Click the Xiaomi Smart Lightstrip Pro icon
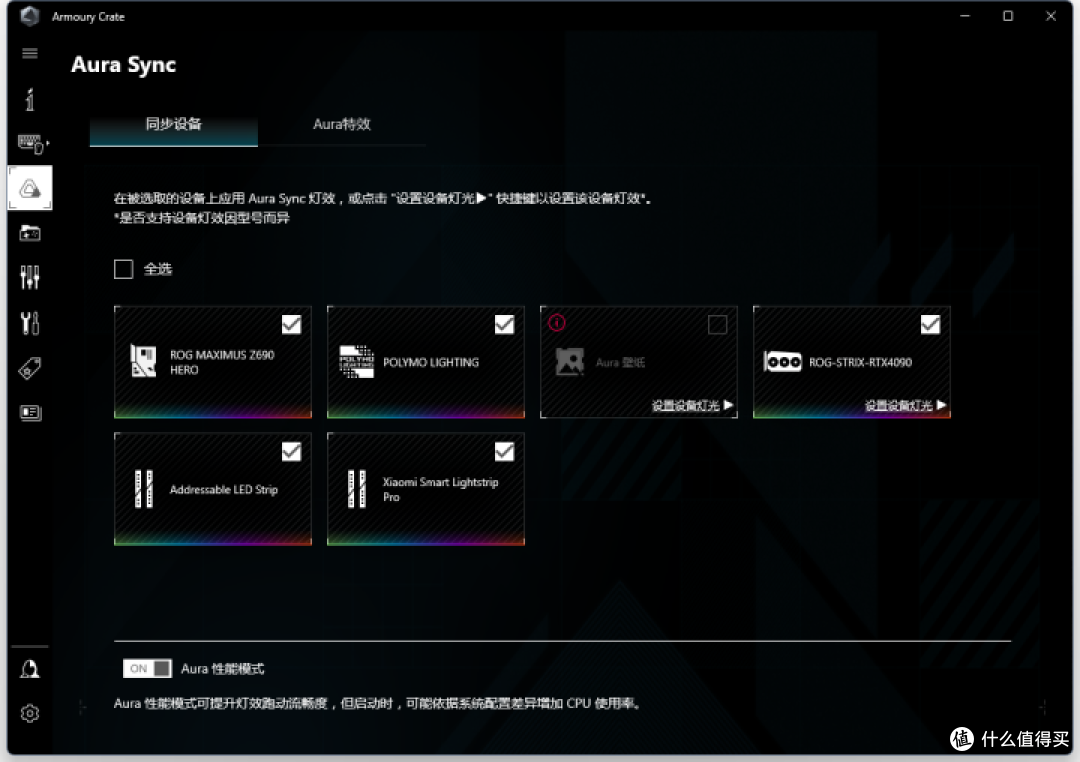 pyautogui.click(x=357, y=489)
